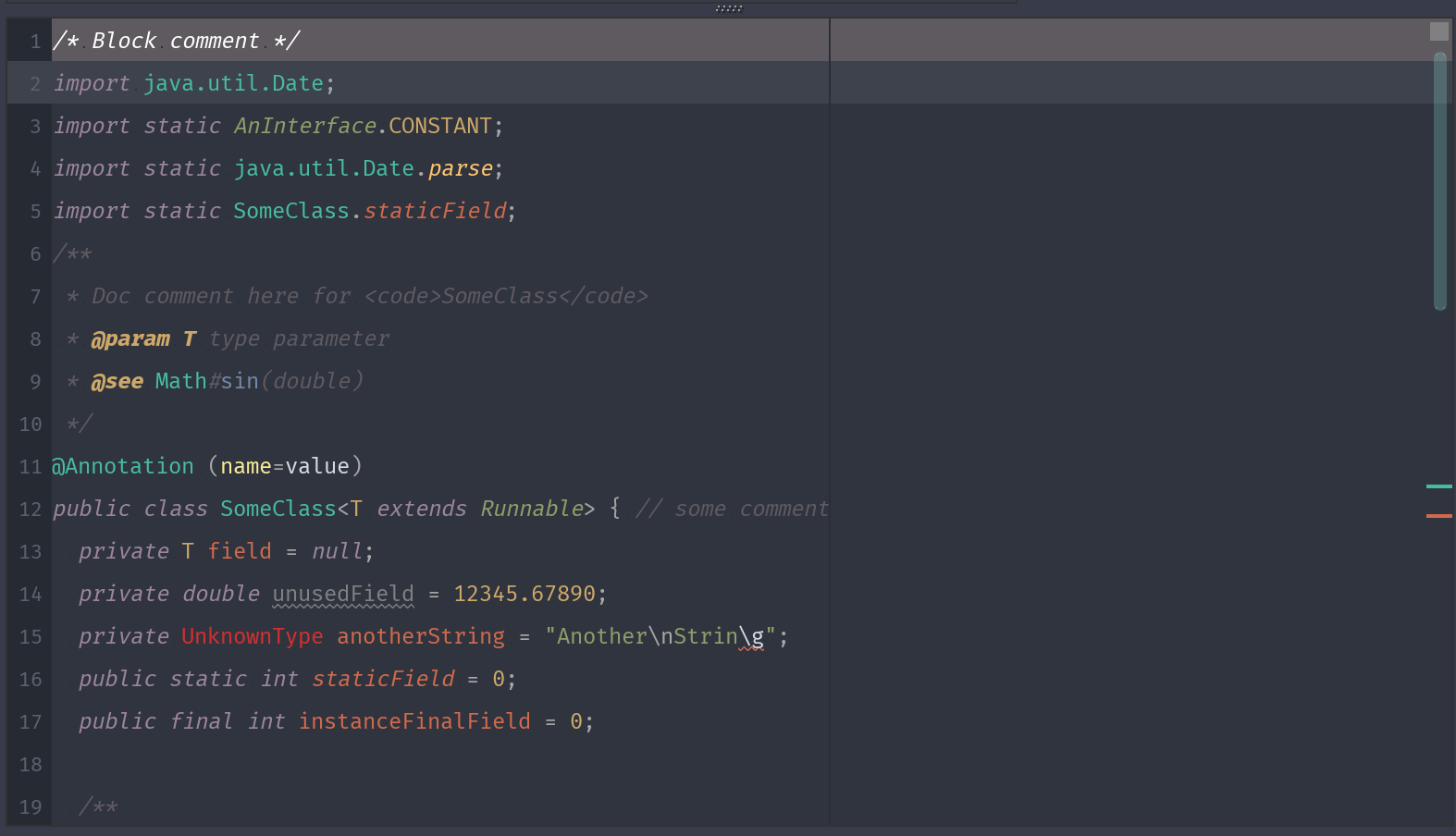This screenshot has width=1456, height=836.
Task: Jump to the green marker in the error stripe
Action: 1439,486
